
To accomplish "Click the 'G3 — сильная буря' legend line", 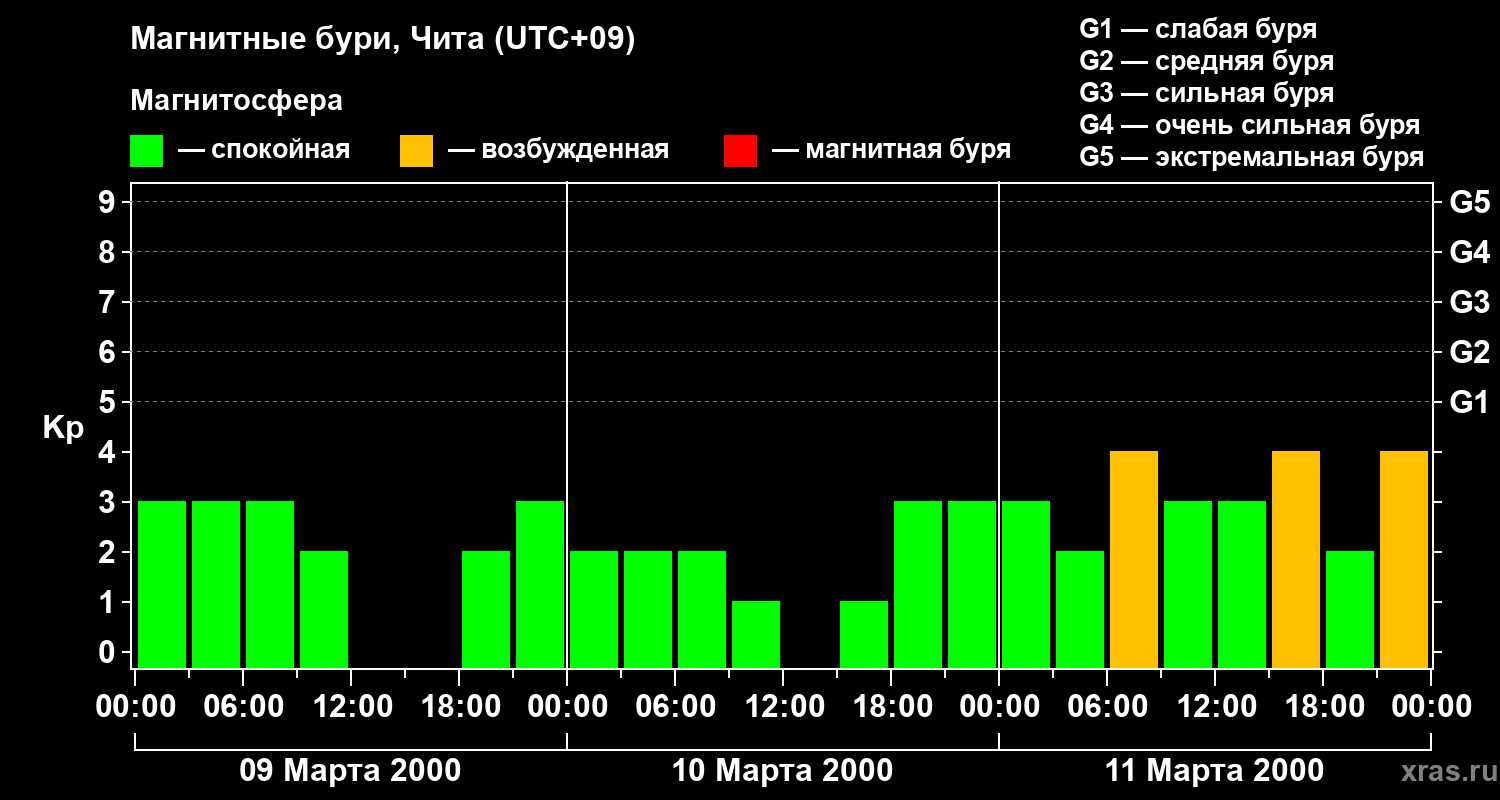I will 1206,93.
